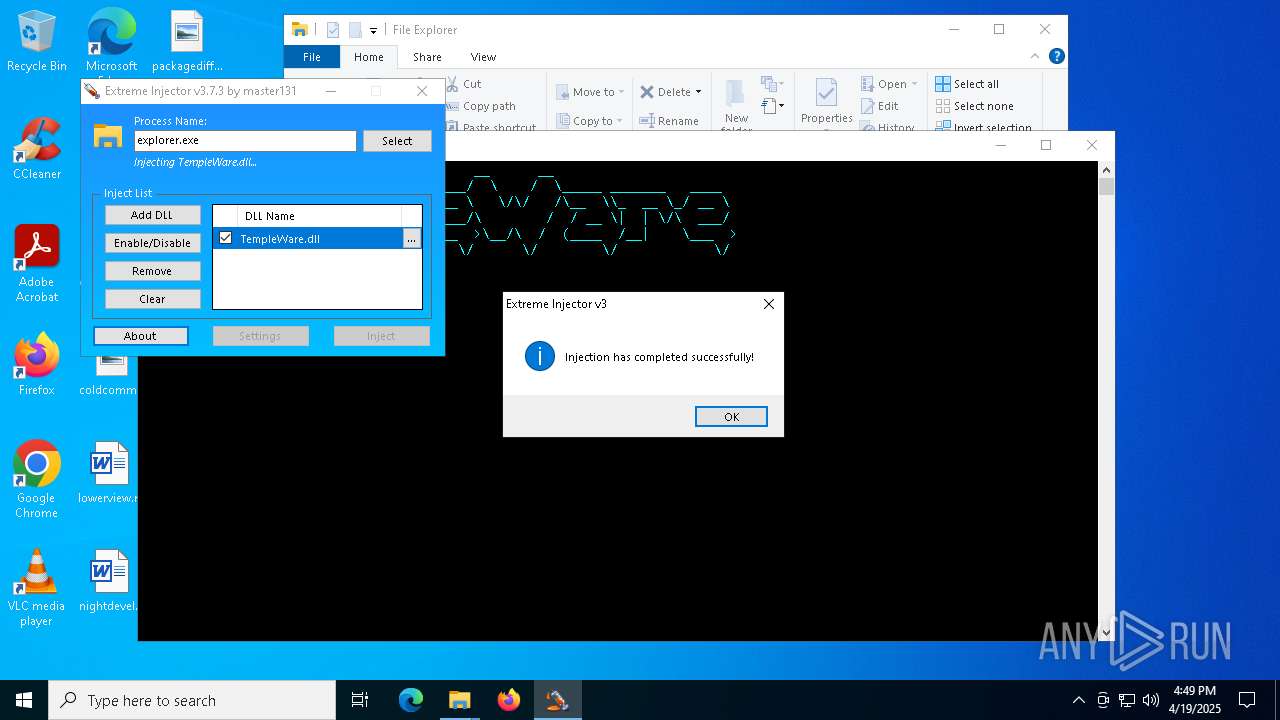1280x720 pixels.
Task: Switch to Share tab in File Explorer
Action: [x=427, y=57]
